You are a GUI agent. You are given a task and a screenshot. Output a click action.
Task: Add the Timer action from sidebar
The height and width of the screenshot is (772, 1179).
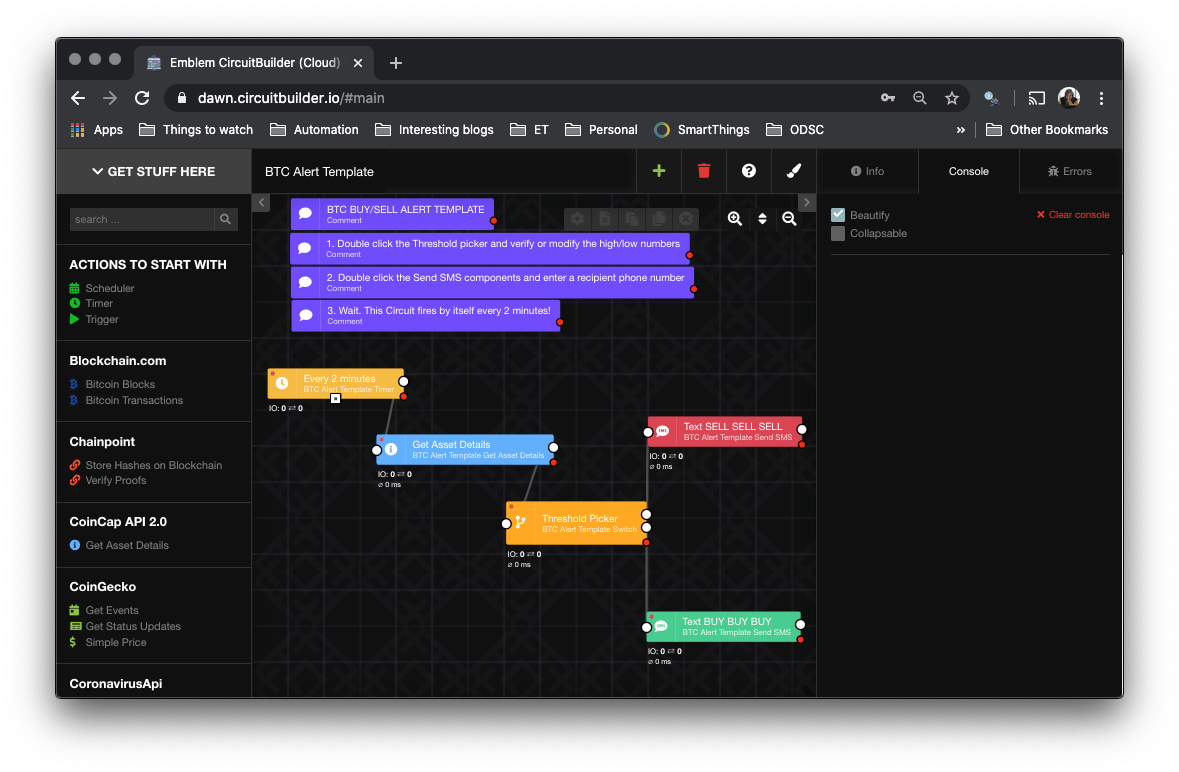91,304
